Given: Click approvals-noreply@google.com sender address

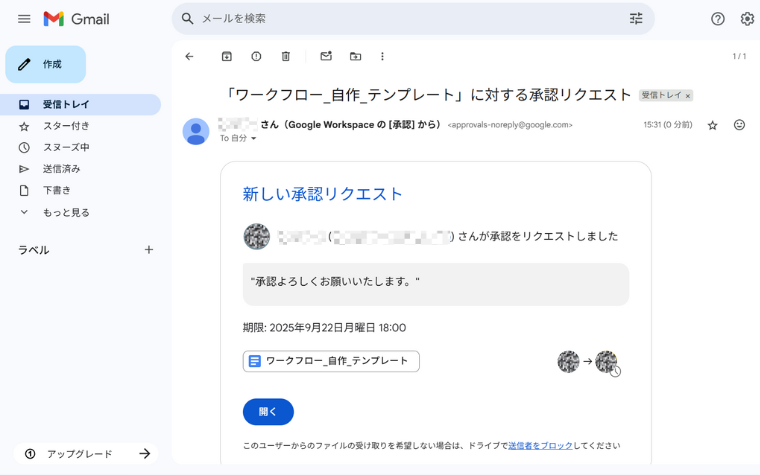Looking at the screenshot, I should tap(510, 125).
